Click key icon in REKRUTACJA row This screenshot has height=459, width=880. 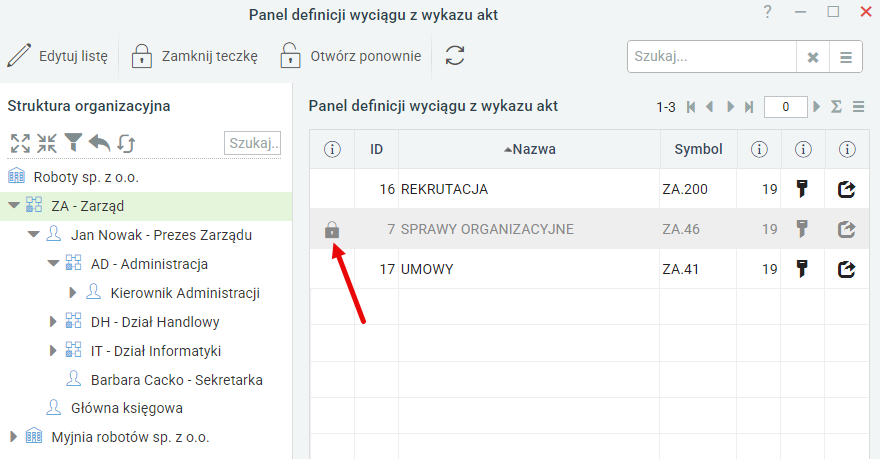point(803,189)
